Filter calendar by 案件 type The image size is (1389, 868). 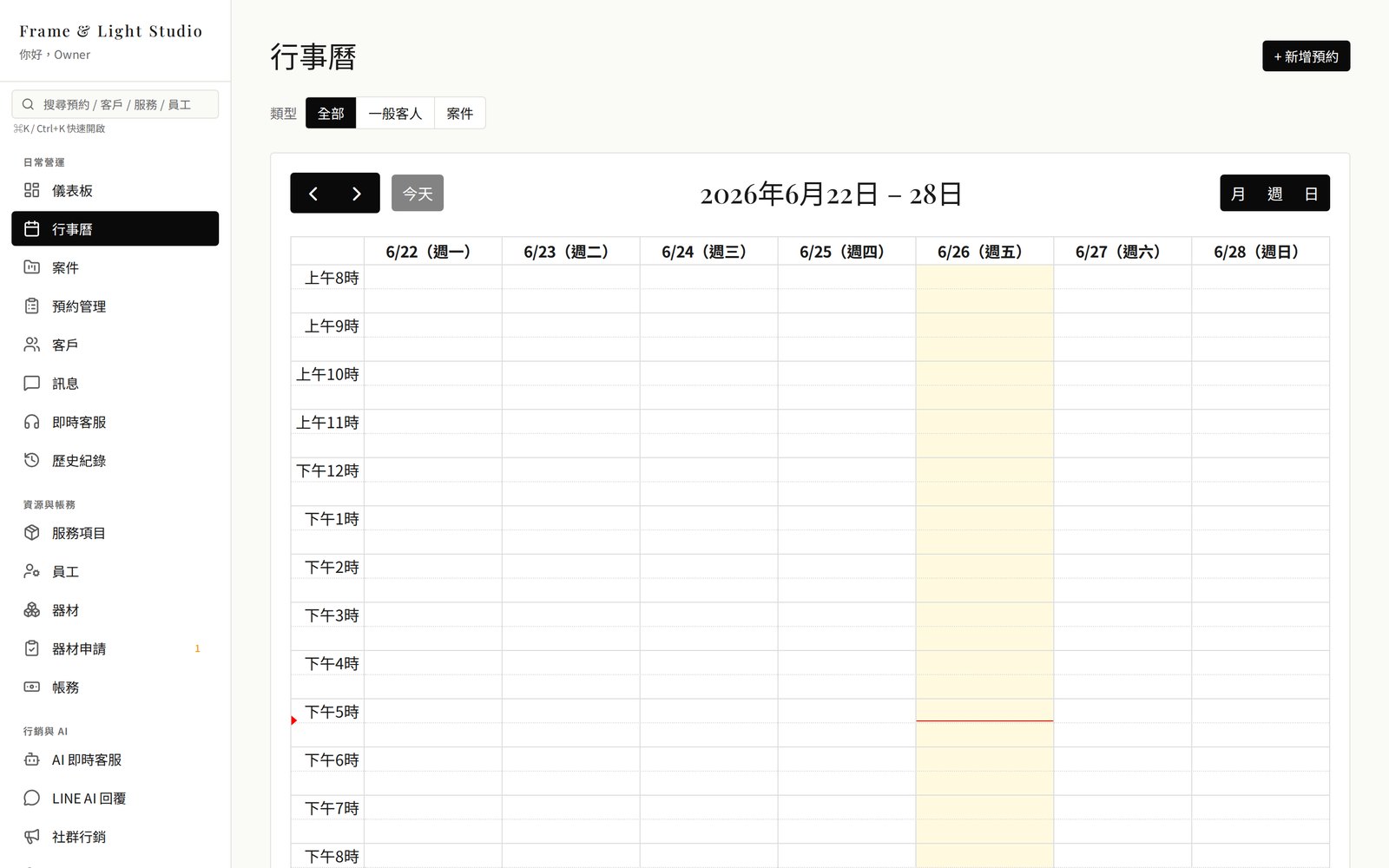click(x=460, y=113)
